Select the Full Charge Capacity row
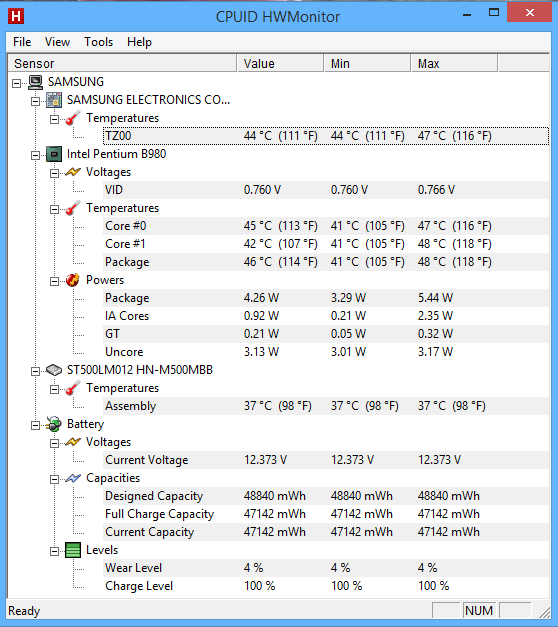This screenshot has height=627, width=558. [326, 514]
